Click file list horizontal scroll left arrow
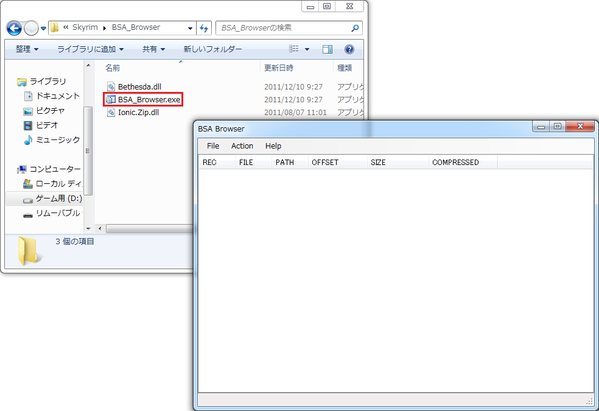 pos(100,229)
